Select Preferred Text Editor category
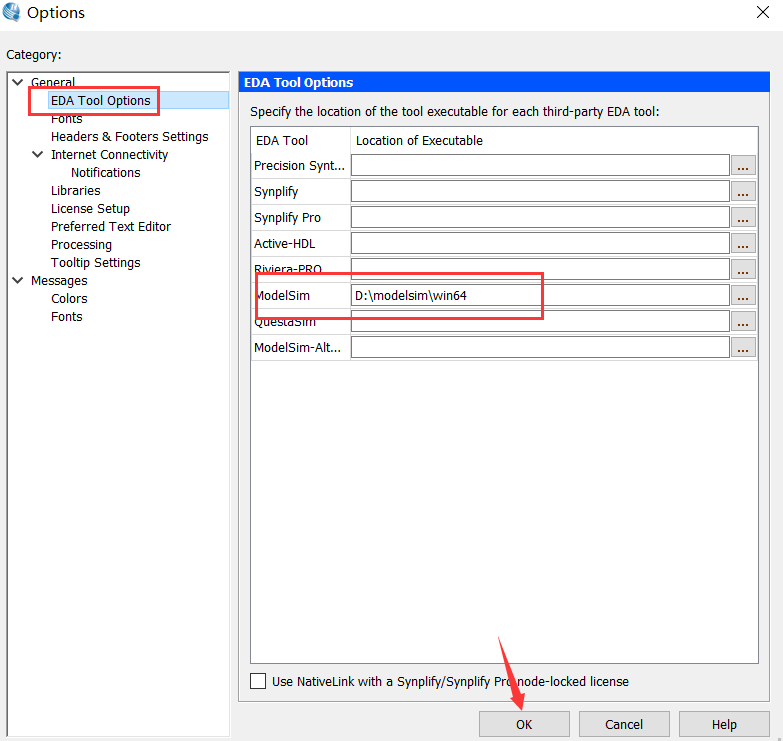783x741 pixels. click(110, 227)
